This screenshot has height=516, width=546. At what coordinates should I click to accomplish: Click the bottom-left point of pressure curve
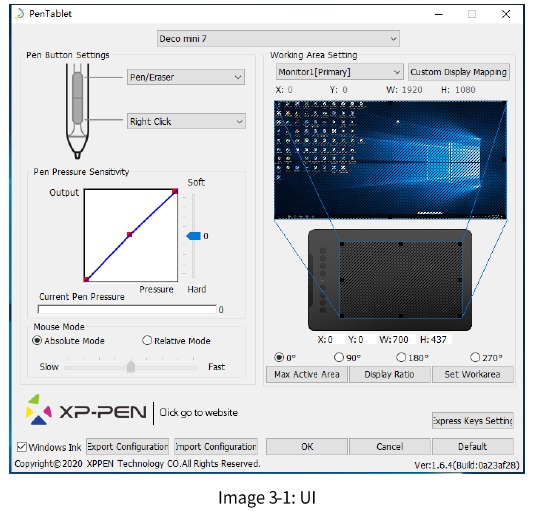(x=86, y=279)
